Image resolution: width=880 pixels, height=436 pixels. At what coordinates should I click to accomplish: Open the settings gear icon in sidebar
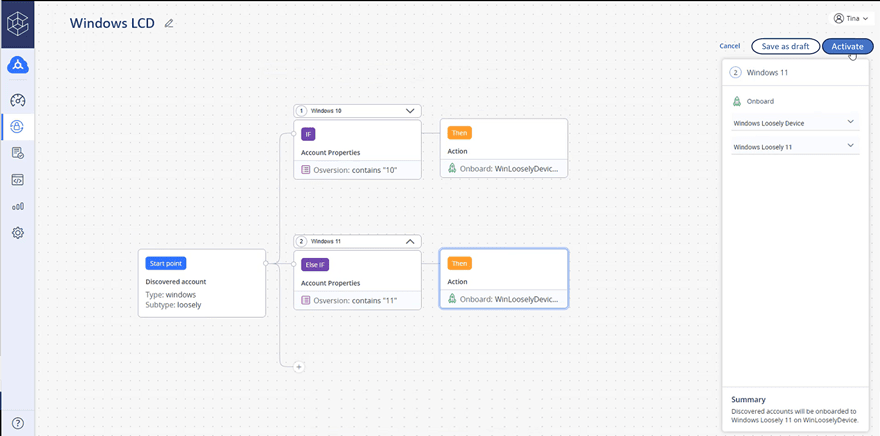point(17,232)
